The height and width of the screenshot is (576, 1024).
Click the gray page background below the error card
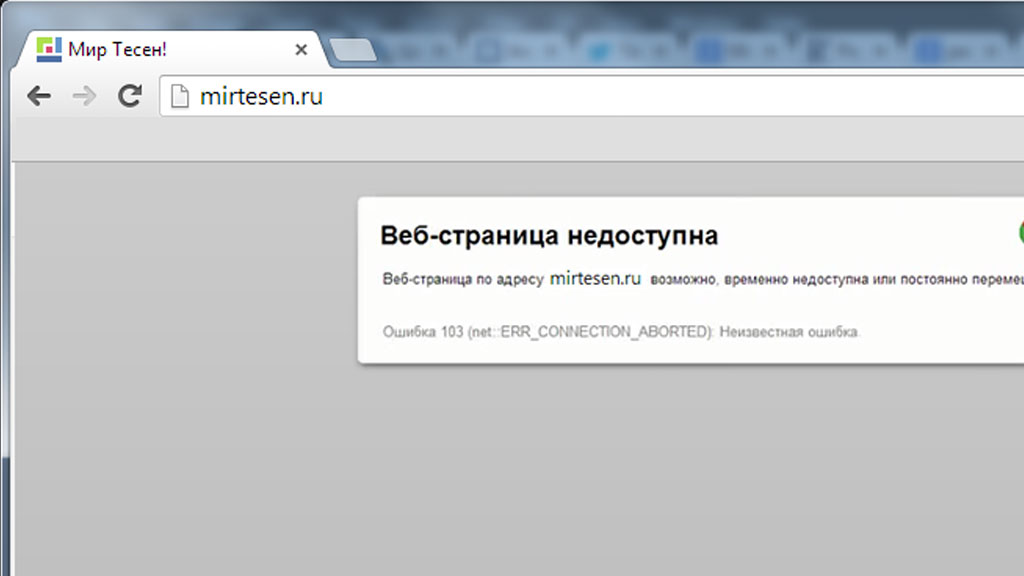point(517,470)
